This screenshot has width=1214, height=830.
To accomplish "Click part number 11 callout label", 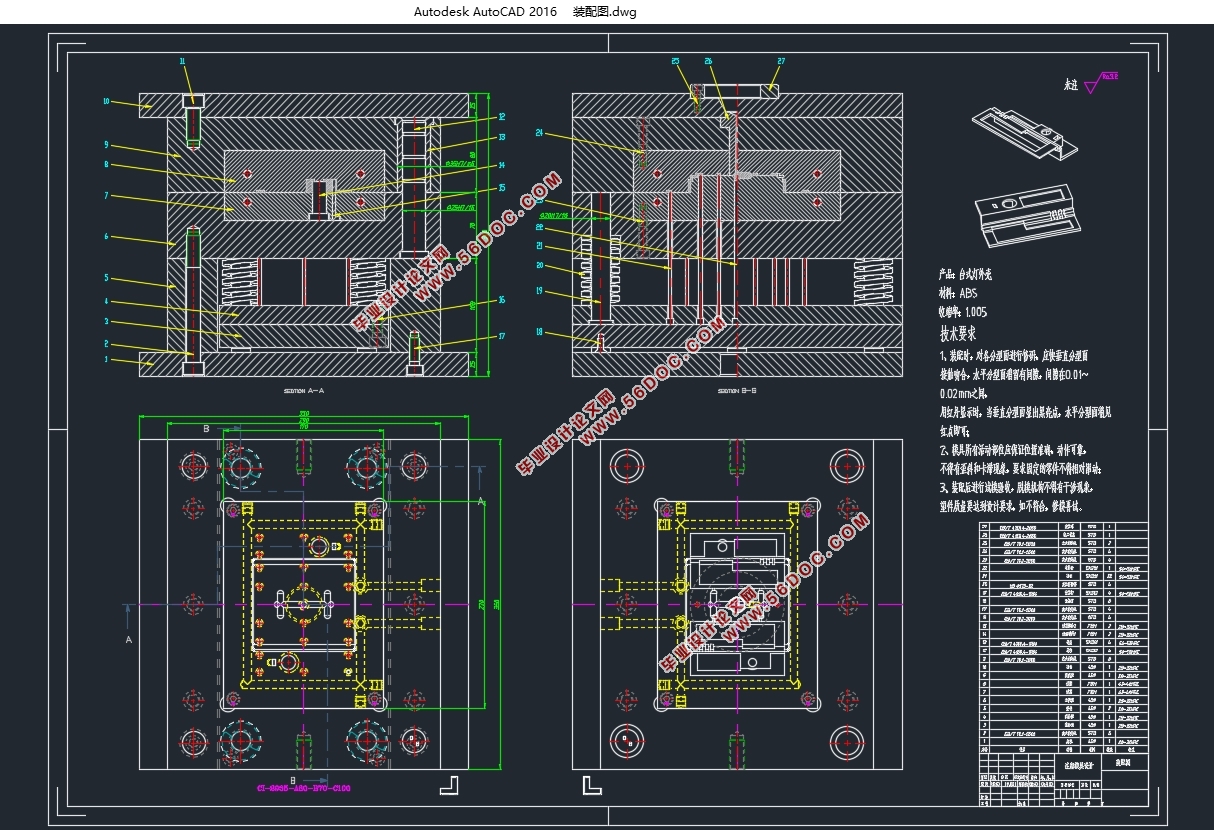I will (183, 62).
